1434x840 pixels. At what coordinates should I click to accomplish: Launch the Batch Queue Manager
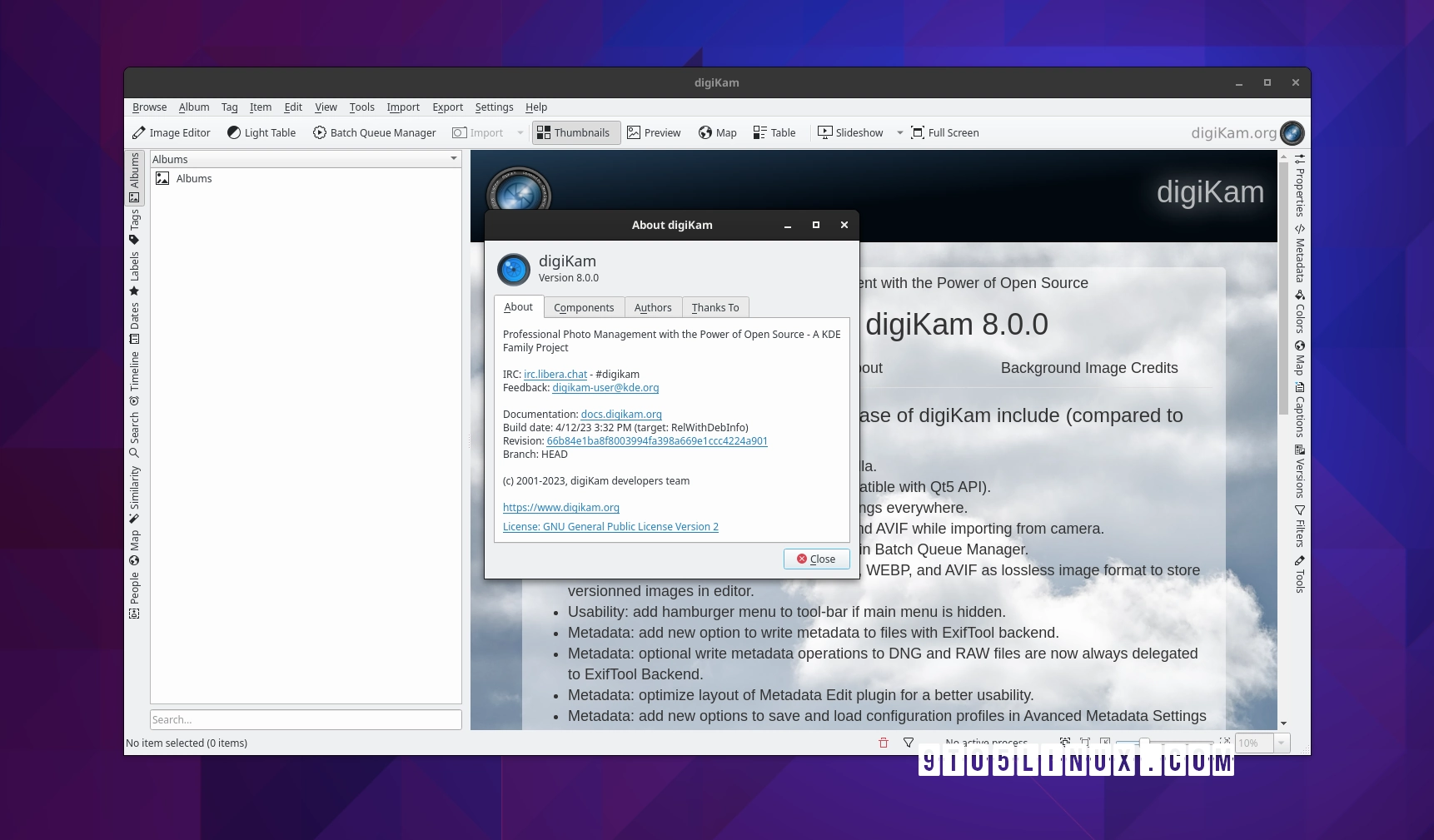click(375, 132)
